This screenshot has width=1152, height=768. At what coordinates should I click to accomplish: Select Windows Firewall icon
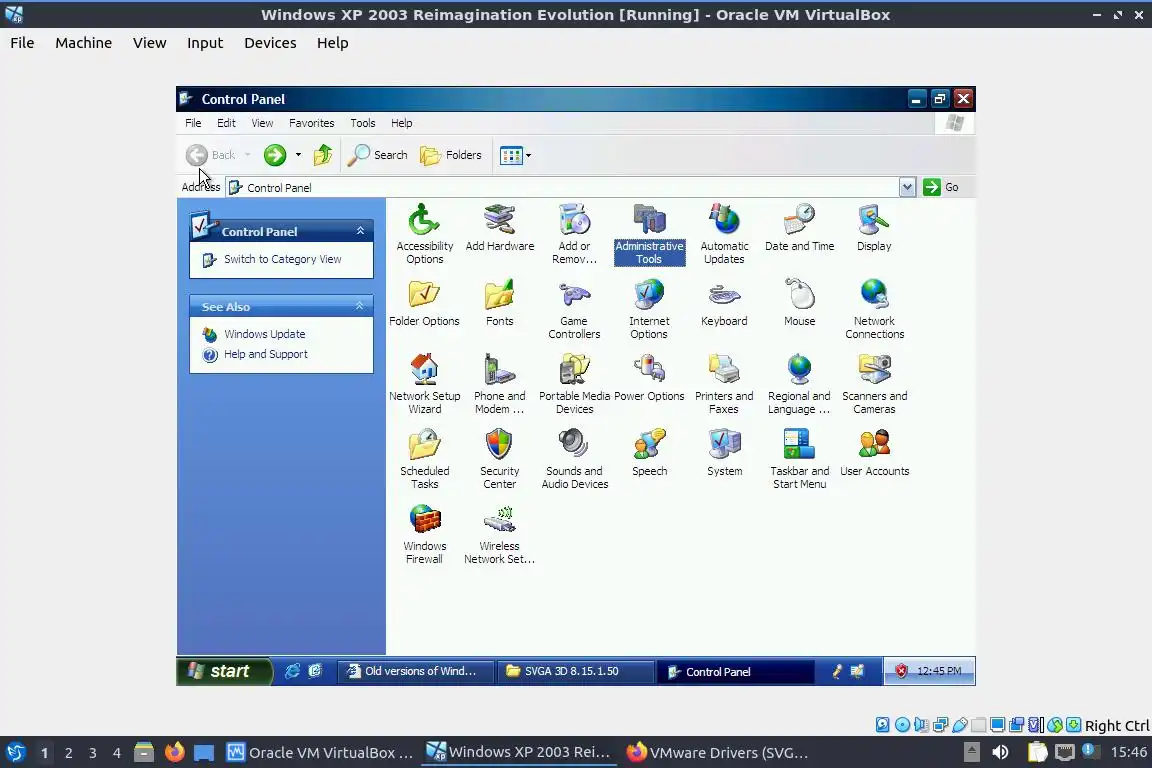425,534
